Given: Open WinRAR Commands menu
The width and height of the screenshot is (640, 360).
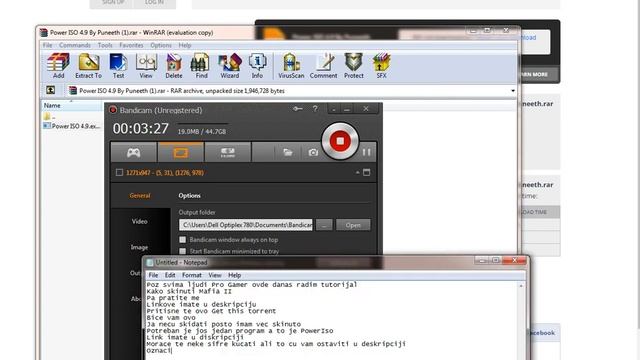Looking at the screenshot, I should [75, 45].
